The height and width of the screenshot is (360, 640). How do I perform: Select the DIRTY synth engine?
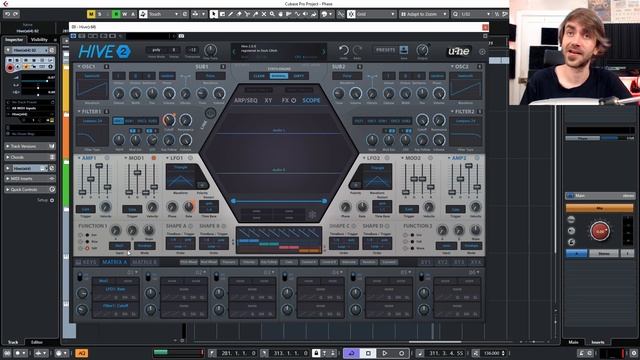[x=299, y=76]
